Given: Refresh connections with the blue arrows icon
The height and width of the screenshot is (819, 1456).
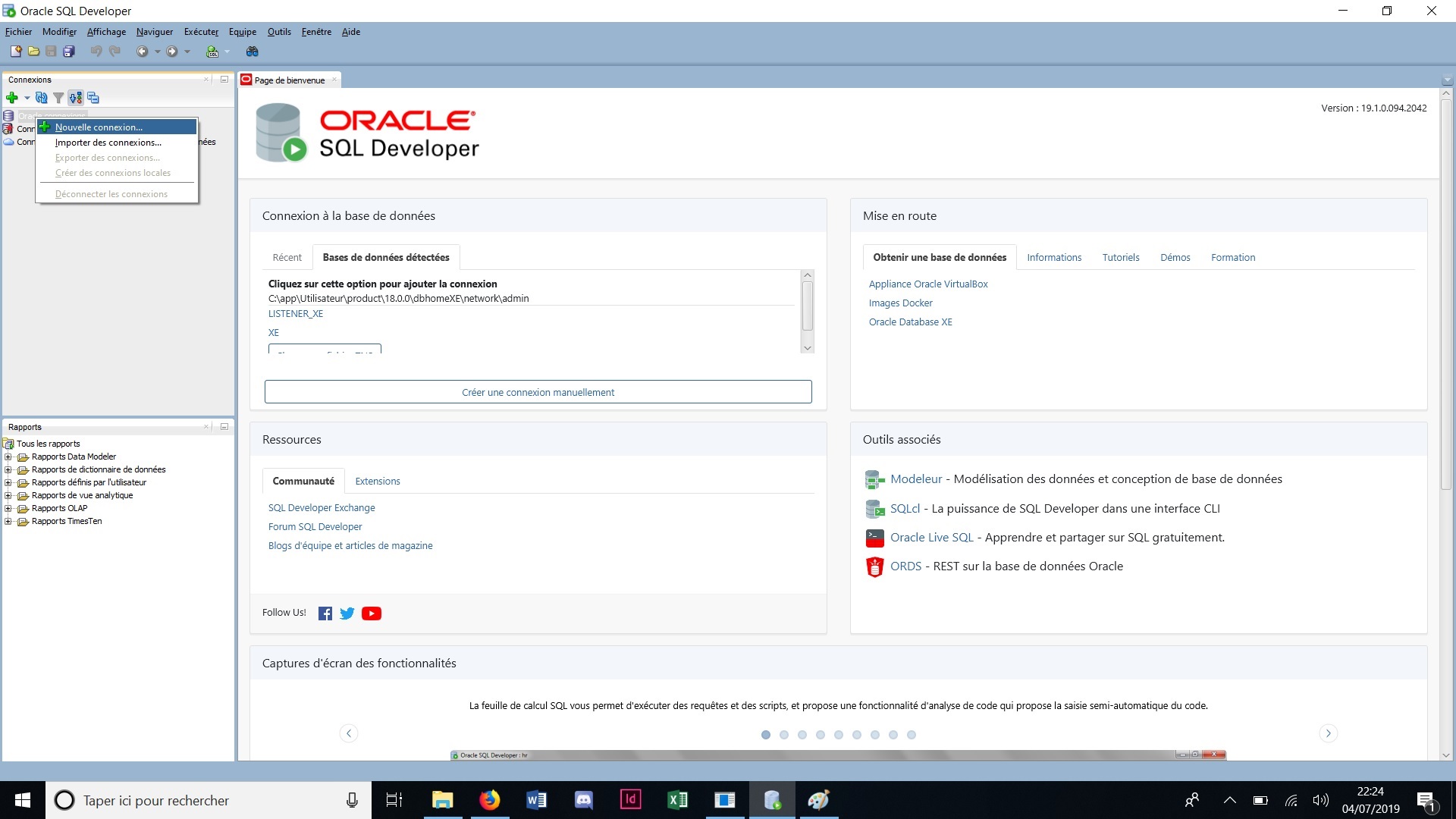Looking at the screenshot, I should click(42, 98).
